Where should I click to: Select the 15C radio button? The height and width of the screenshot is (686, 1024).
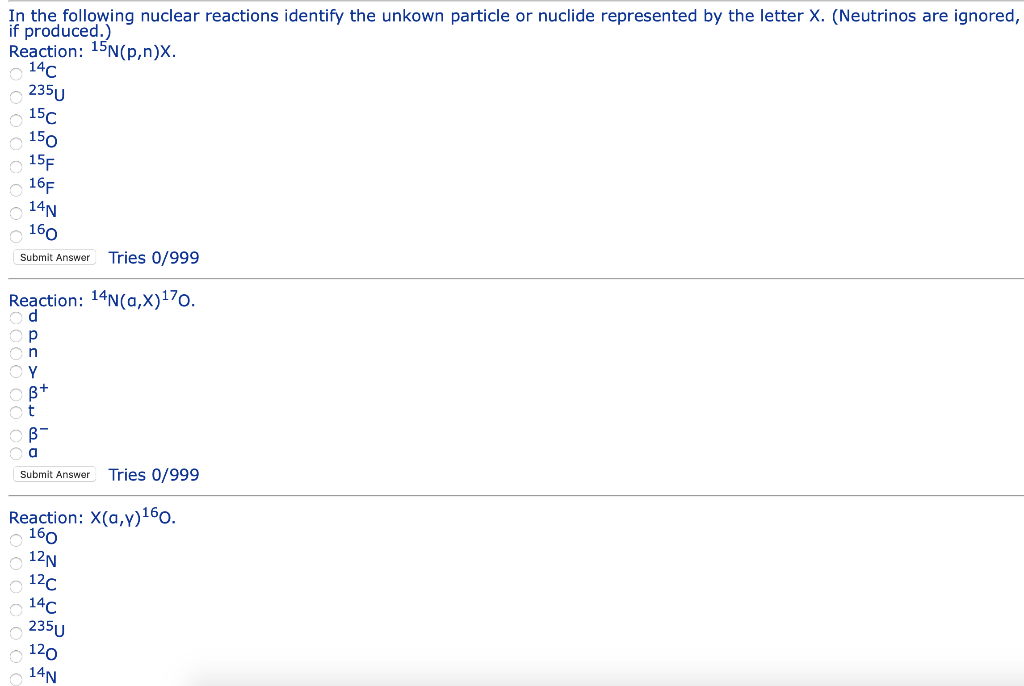coord(16,120)
